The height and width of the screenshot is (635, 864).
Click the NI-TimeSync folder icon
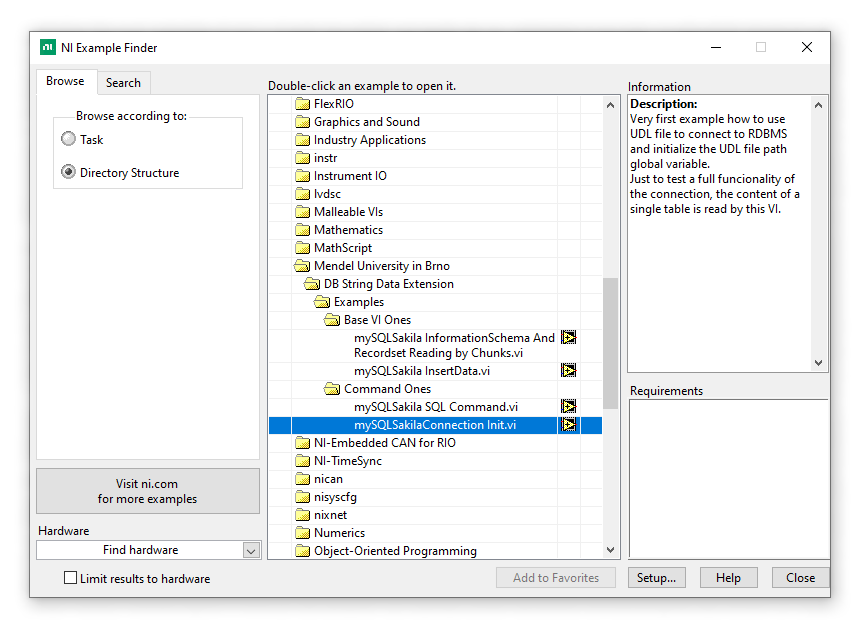tap(302, 461)
